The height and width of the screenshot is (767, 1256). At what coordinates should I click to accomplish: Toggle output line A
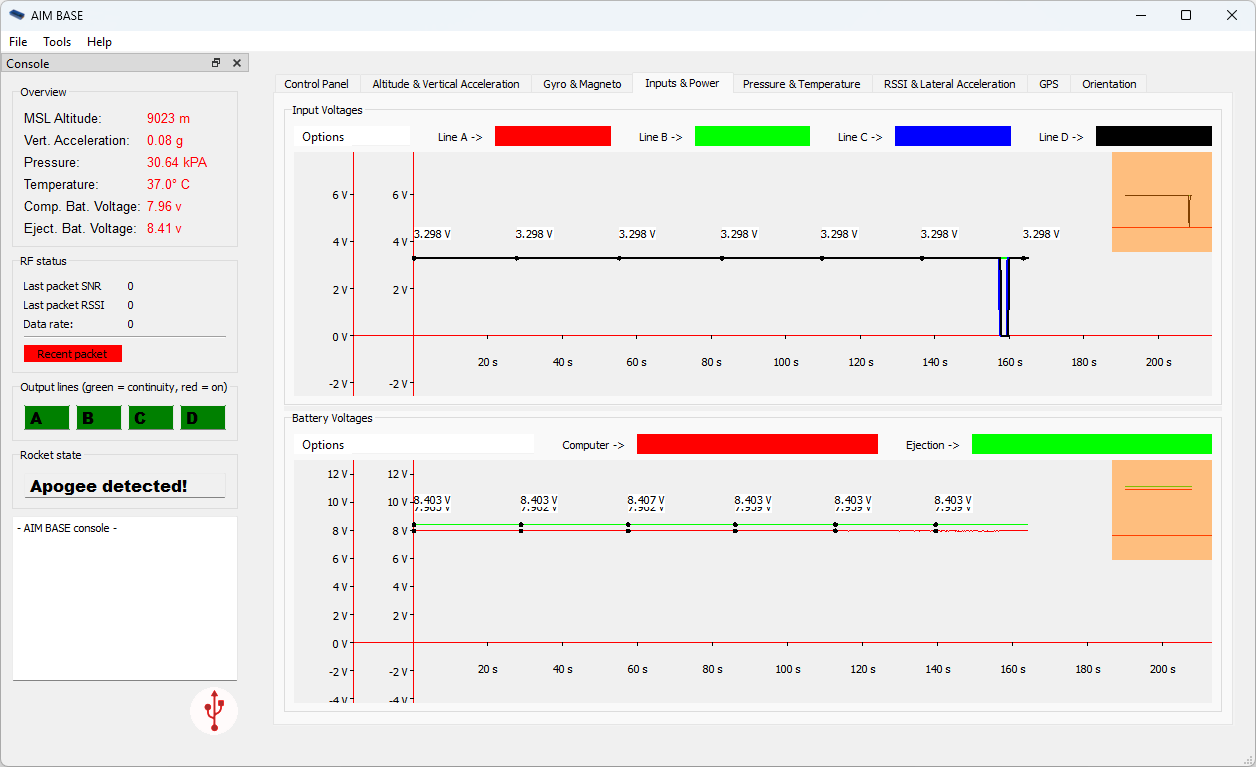pos(47,418)
